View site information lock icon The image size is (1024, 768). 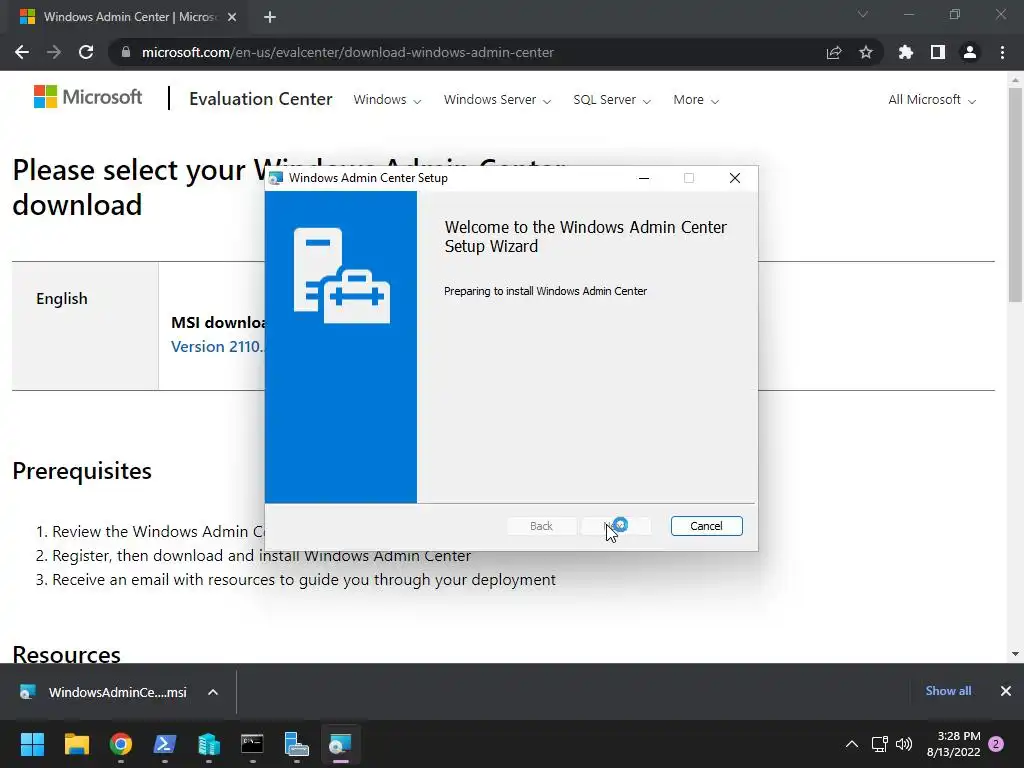tap(126, 52)
